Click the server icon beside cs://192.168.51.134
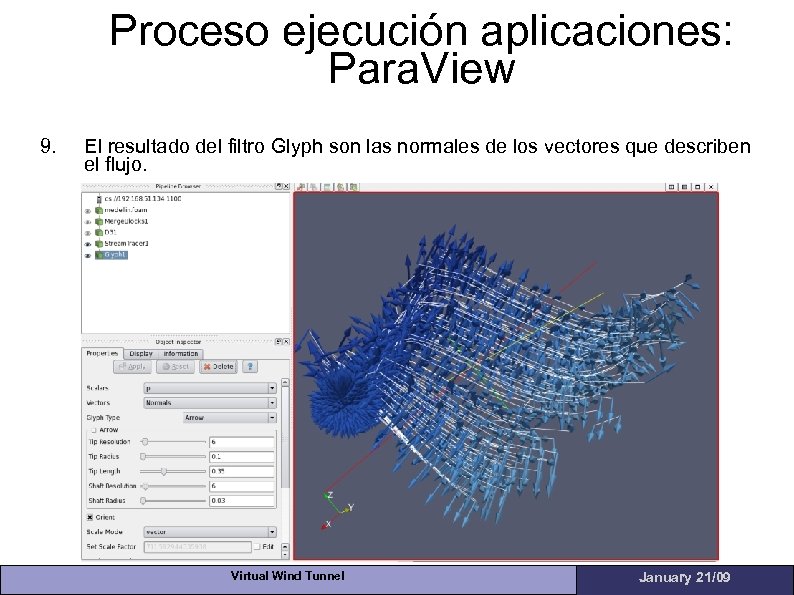The height and width of the screenshot is (595, 794). pyautogui.click(x=99, y=199)
